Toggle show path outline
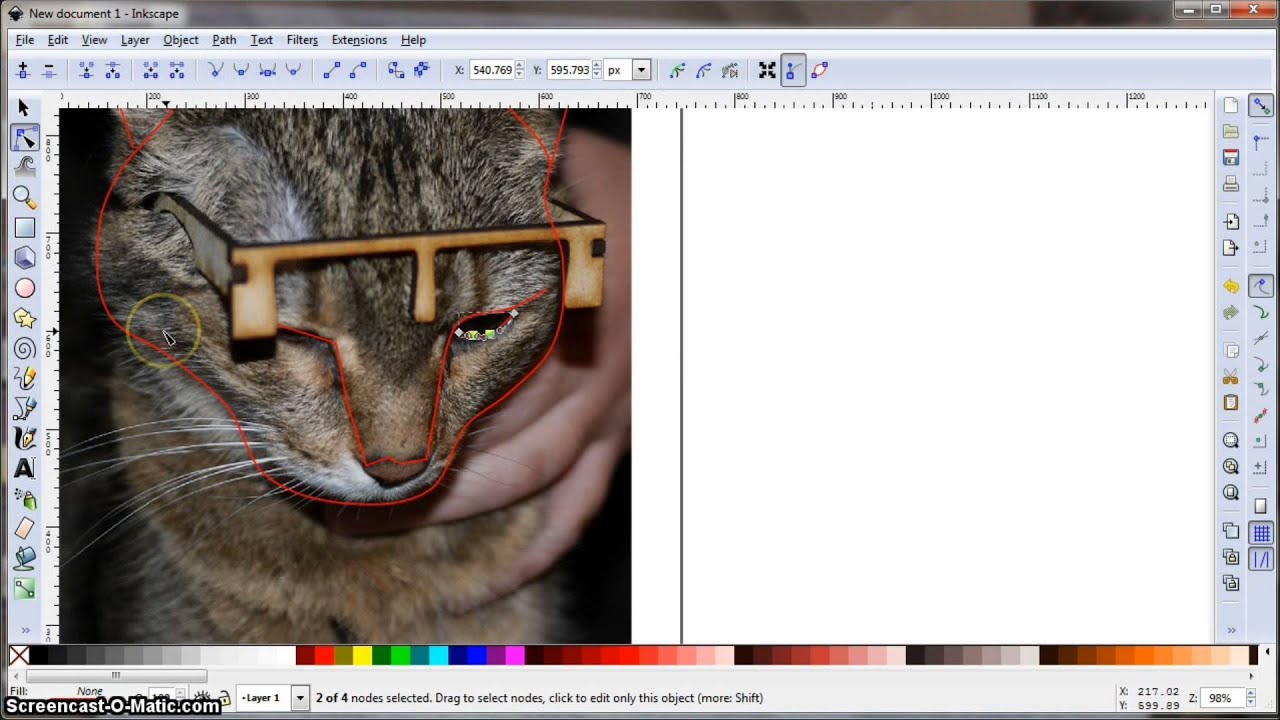This screenshot has width=1280, height=720. (x=819, y=70)
